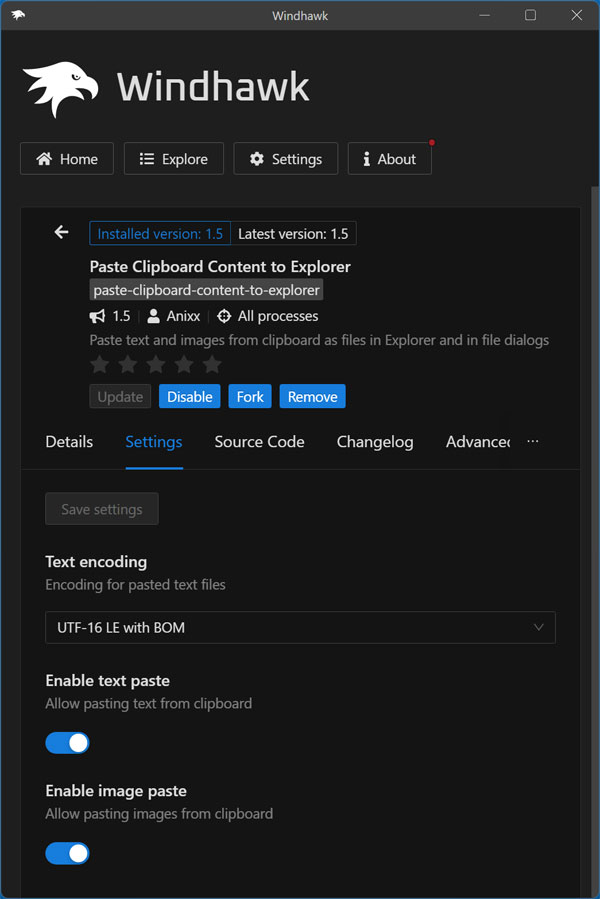This screenshot has height=899, width=600.
Task: Rate the mod one star
Action: pyautogui.click(x=100, y=363)
